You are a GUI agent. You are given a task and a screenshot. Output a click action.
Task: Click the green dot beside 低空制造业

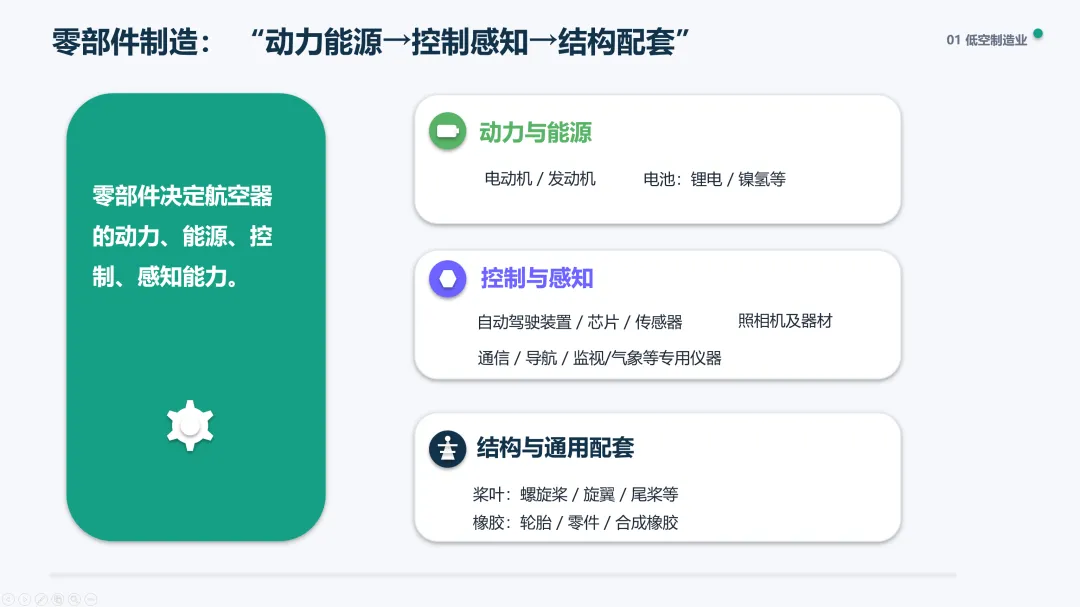[1038, 34]
